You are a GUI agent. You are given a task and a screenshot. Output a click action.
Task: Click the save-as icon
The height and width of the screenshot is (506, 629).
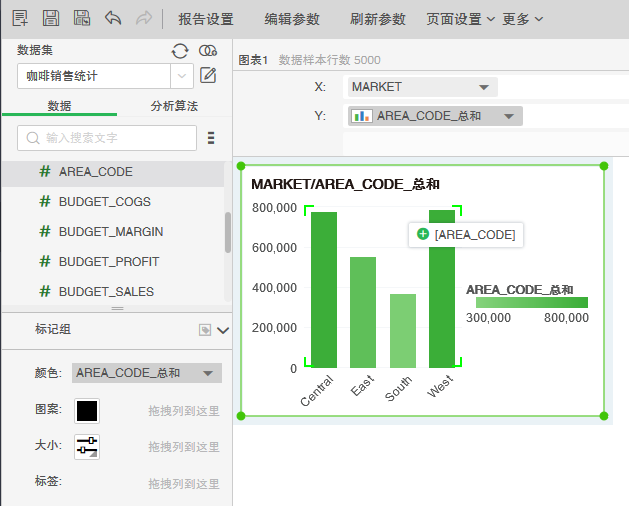(82, 18)
